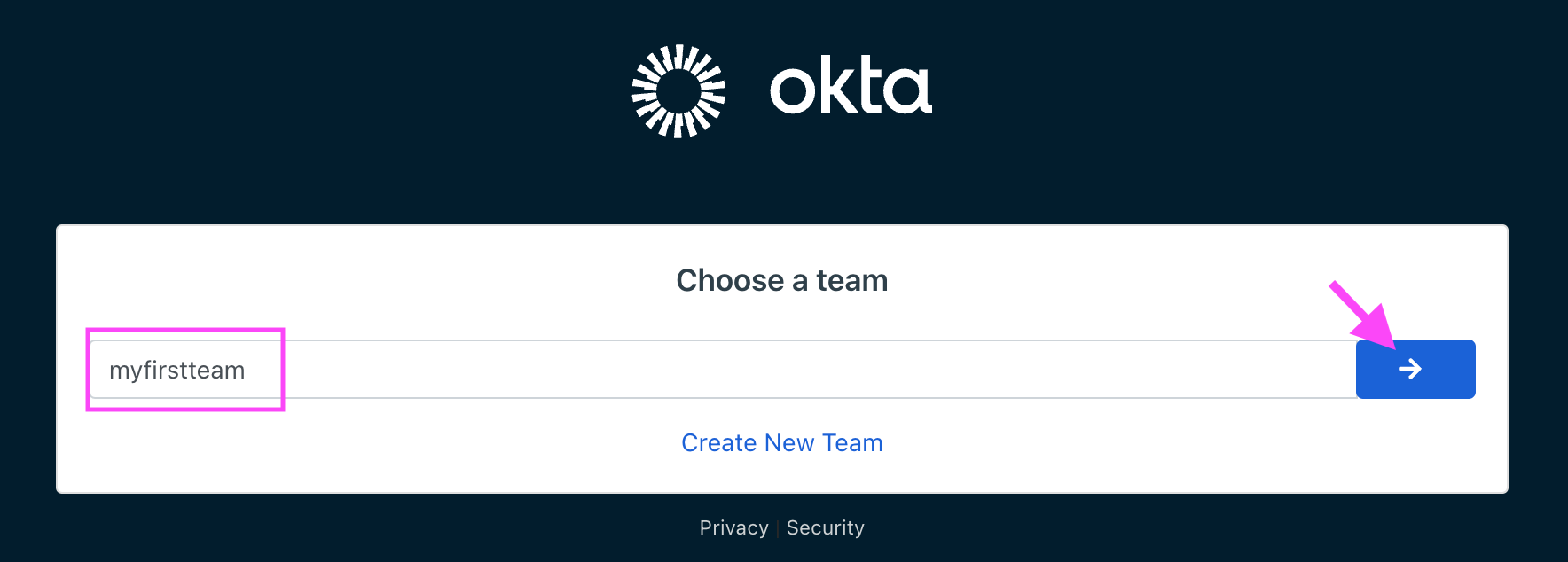This screenshot has height=562, width=1568.
Task: Hit the arrow button highlighted by pink pointer
Action: [1414, 369]
